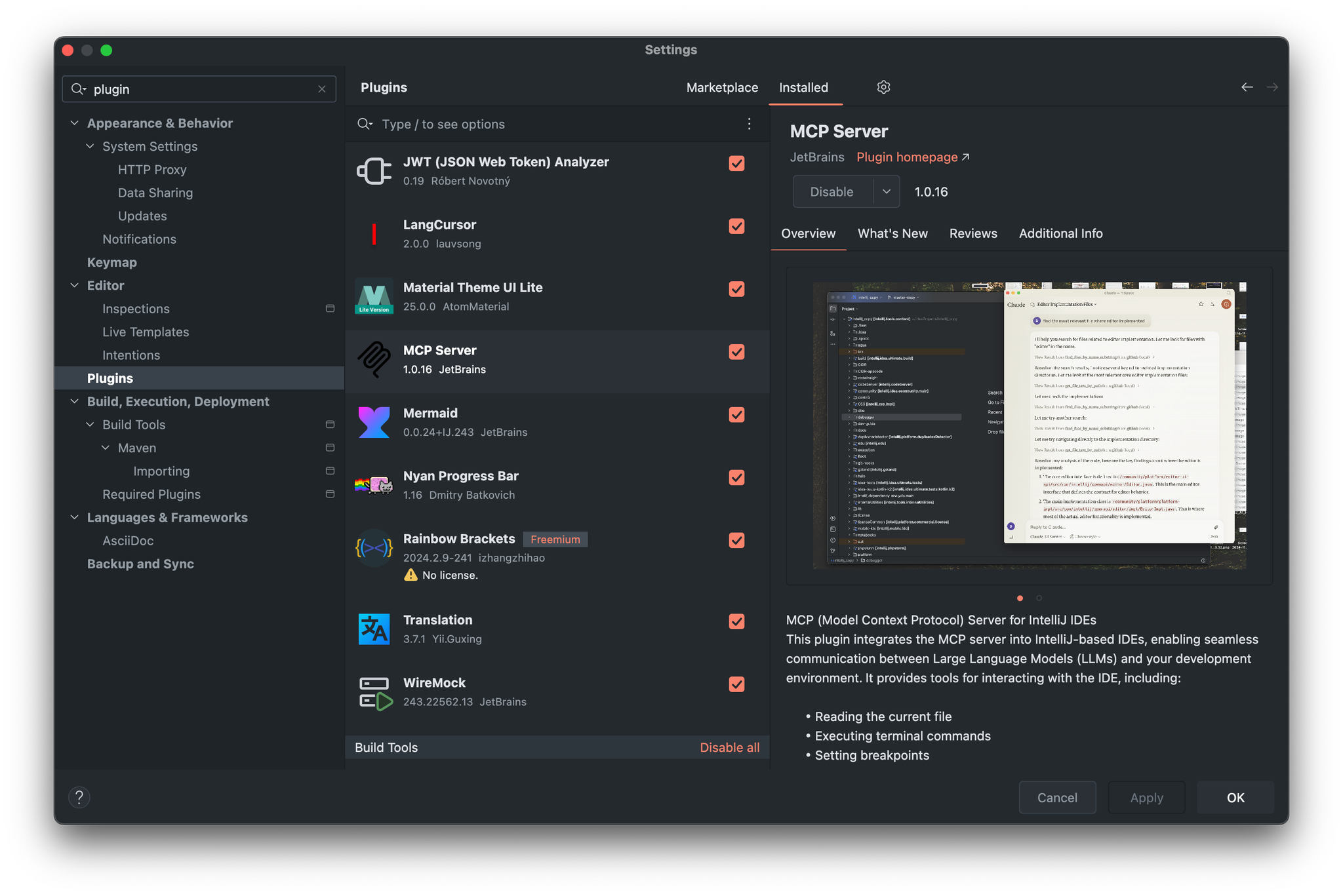Screen dimensions: 1343x896
Task: Focus the settings search field
Action: (199, 89)
